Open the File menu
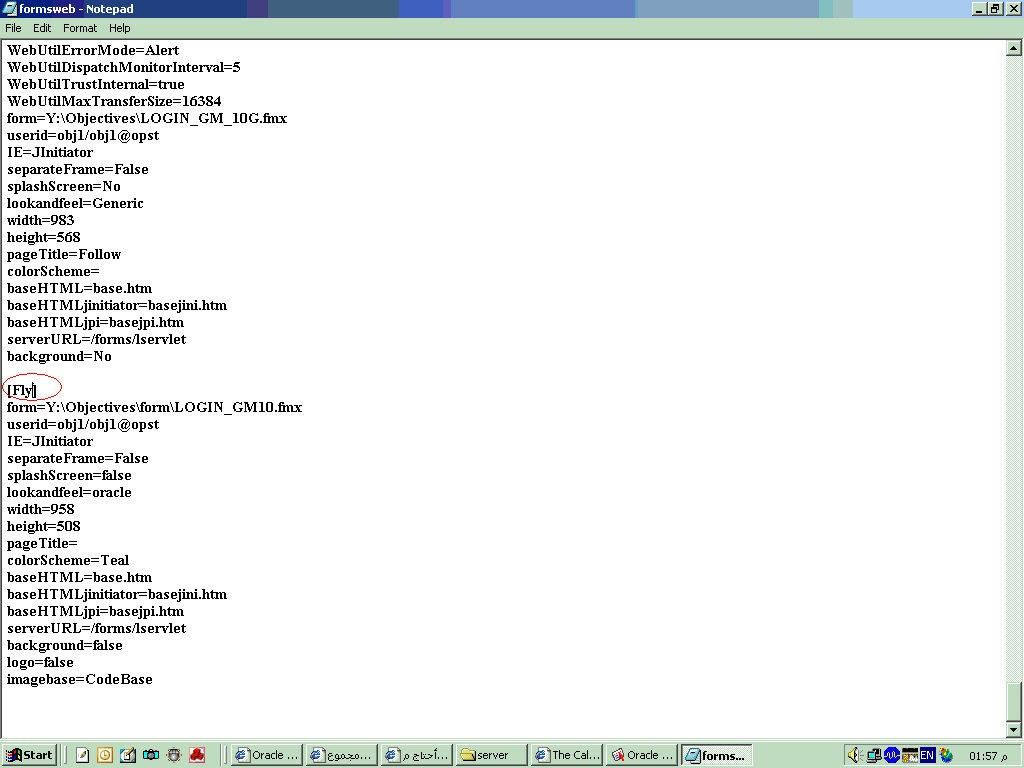The height and width of the screenshot is (768, 1024). pos(13,28)
